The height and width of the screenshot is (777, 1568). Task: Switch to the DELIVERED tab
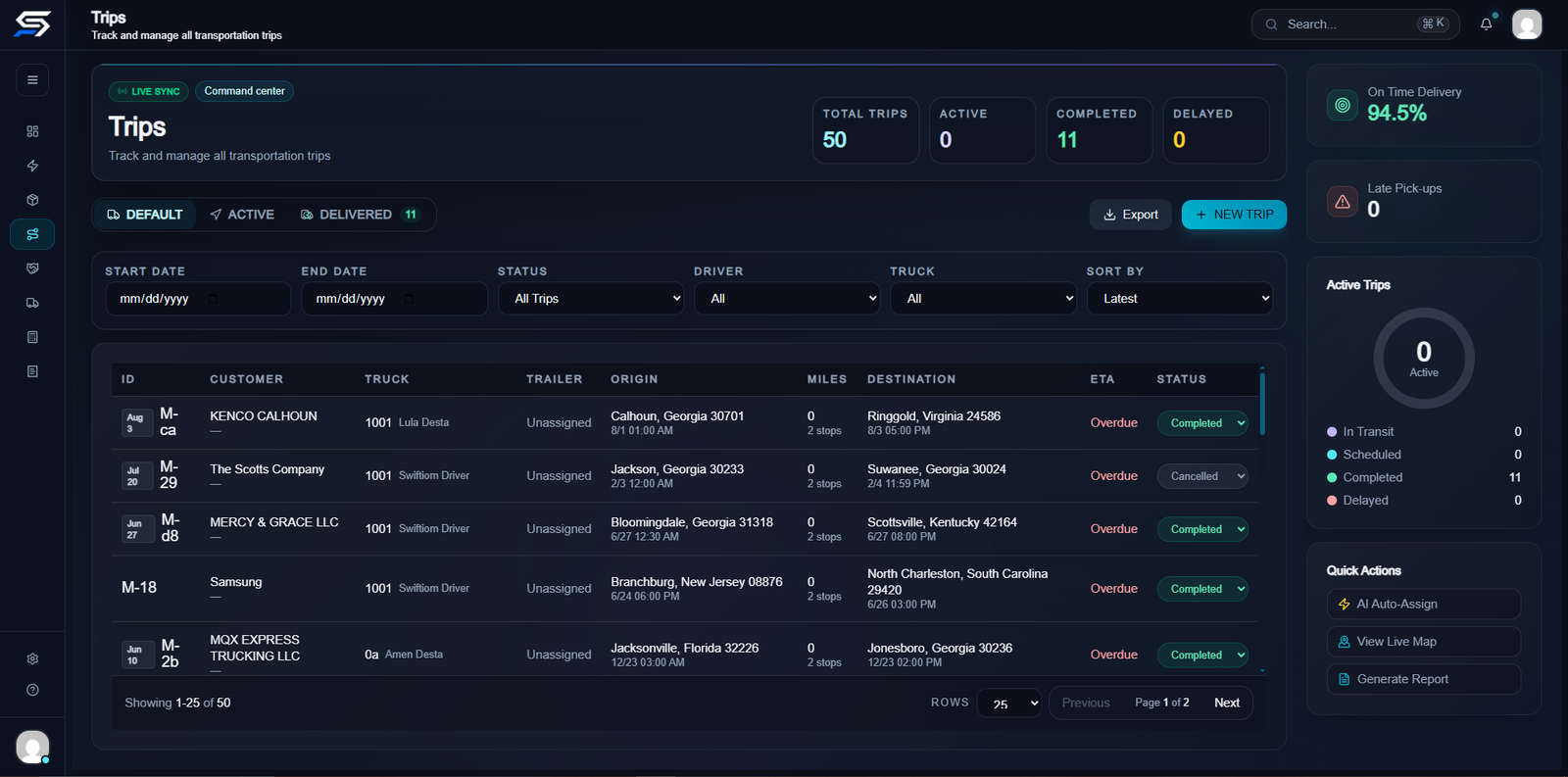tap(360, 215)
